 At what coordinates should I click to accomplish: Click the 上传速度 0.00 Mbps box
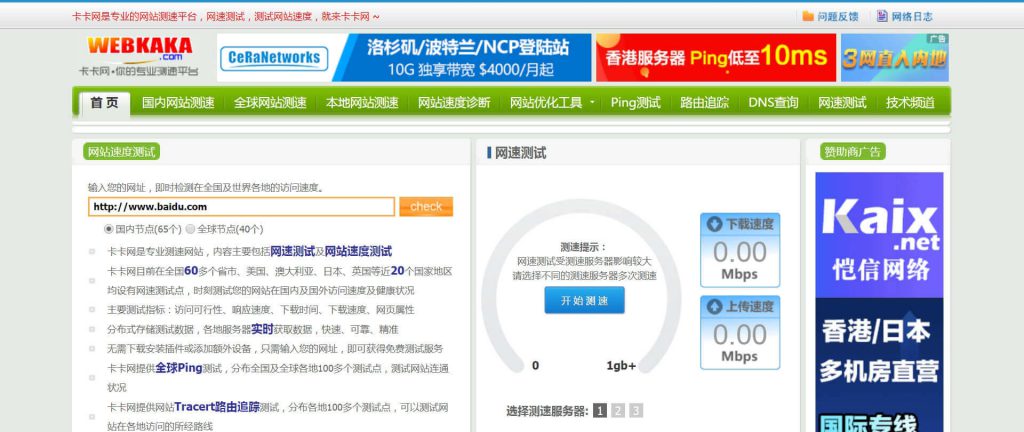(x=740, y=332)
